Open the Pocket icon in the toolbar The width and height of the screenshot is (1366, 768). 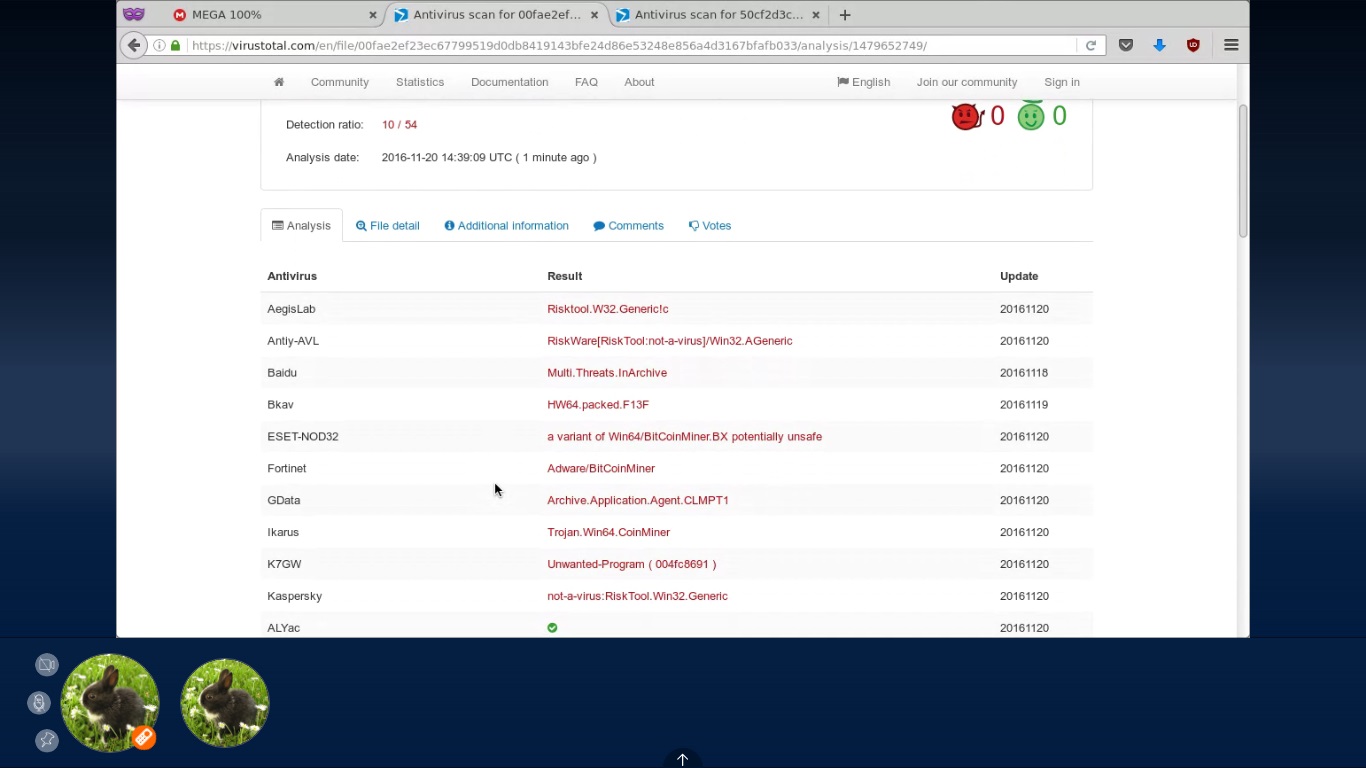tap(1126, 45)
